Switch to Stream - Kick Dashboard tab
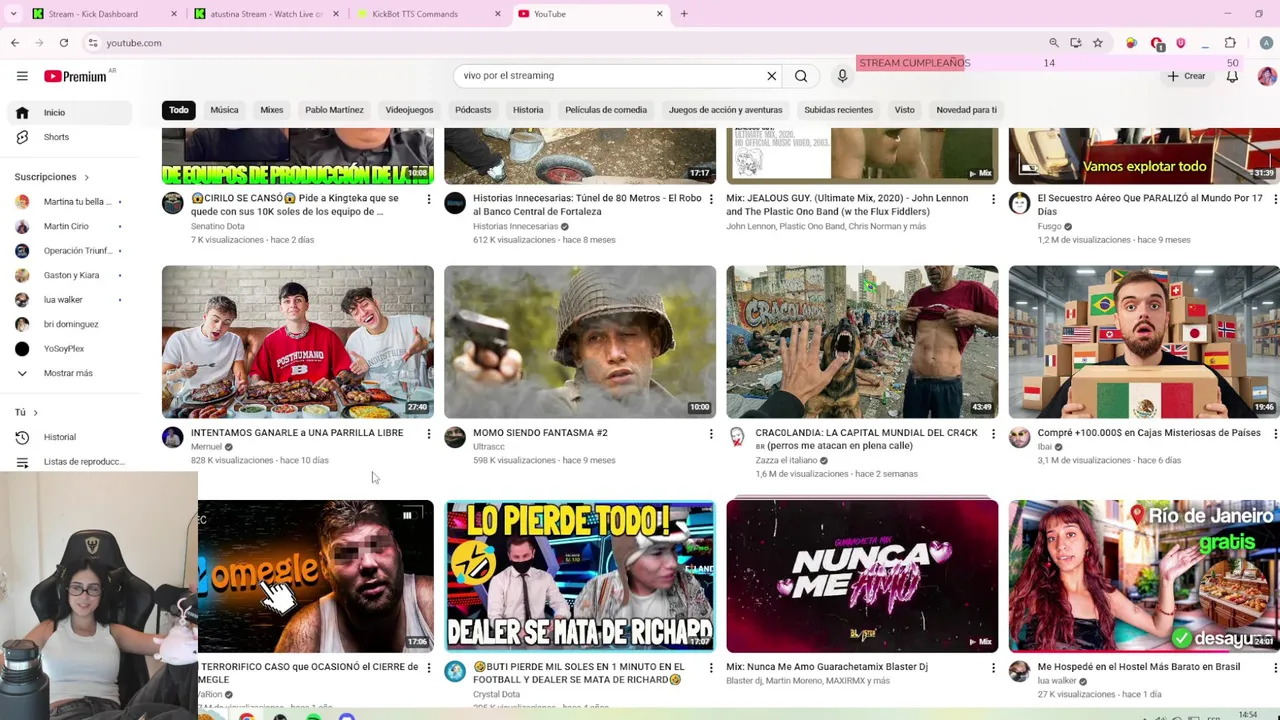The width and height of the screenshot is (1280, 720). tap(93, 14)
